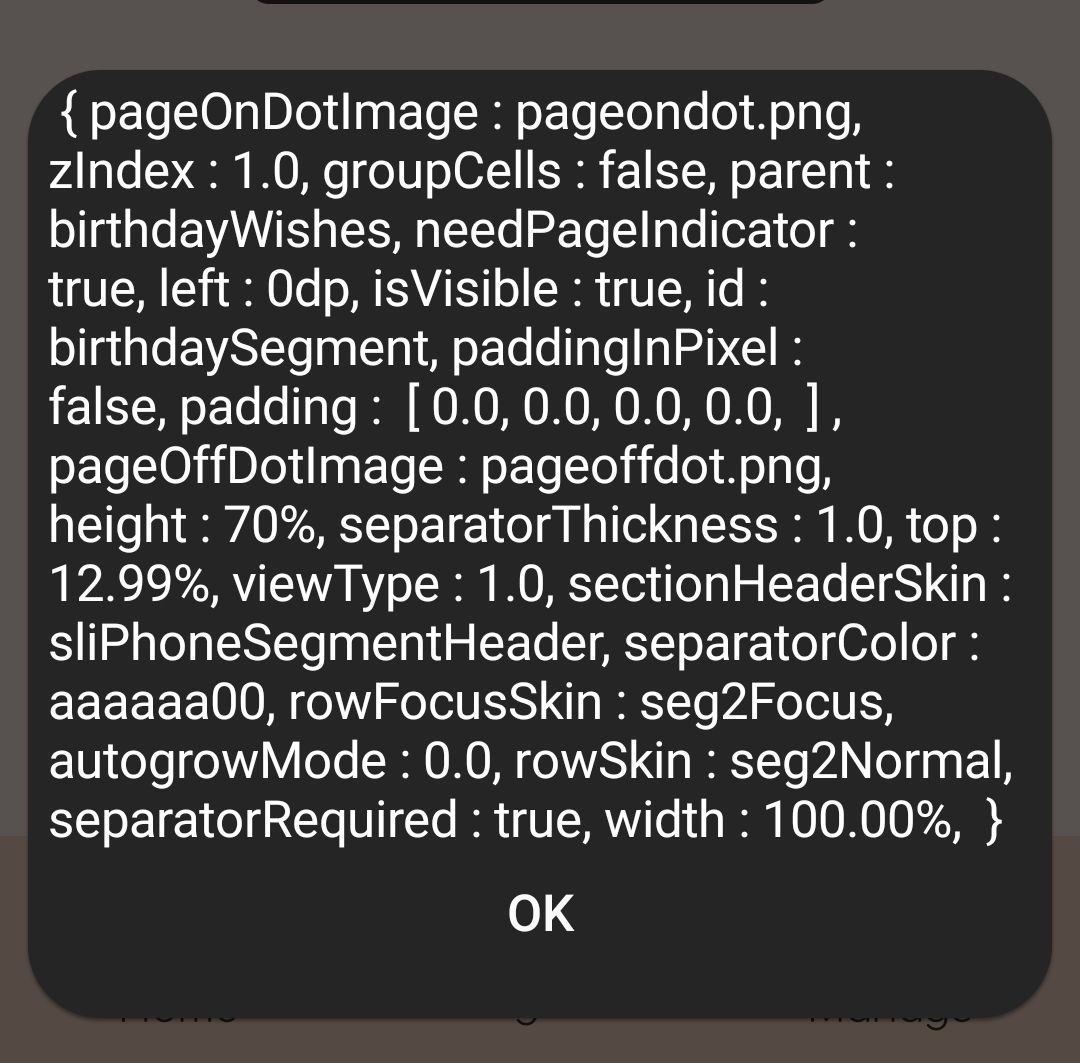
Task: Dismiss the alert with the OK button
Action: tap(541, 914)
